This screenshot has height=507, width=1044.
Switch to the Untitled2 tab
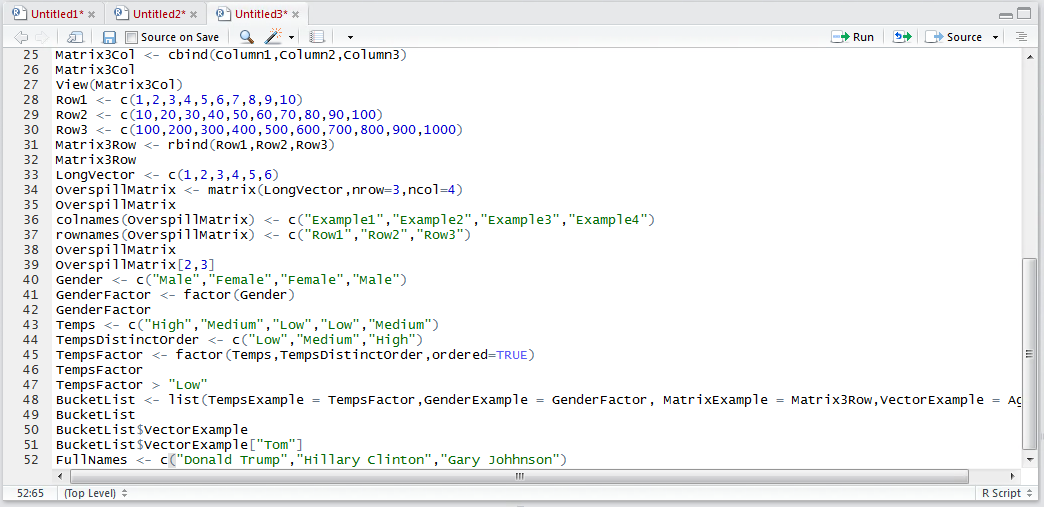159,14
